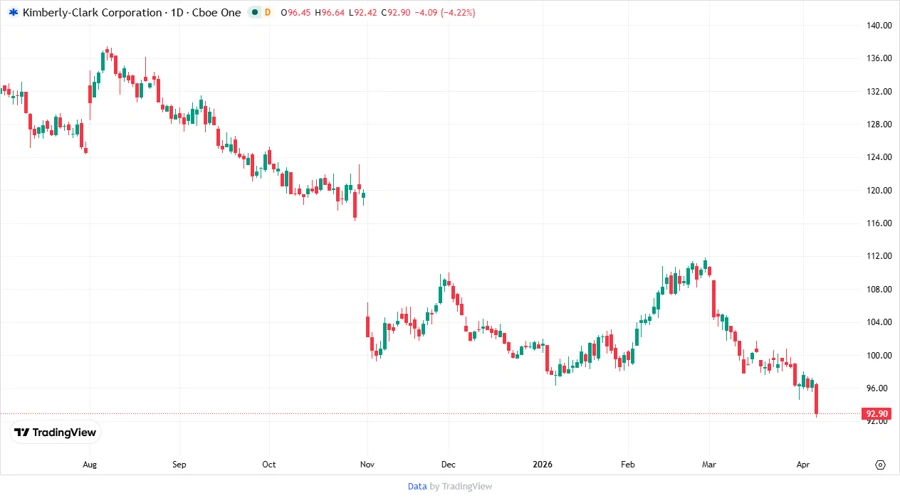Click the 124.00 price axis label
The width and height of the screenshot is (900, 498).
coord(879,157)
